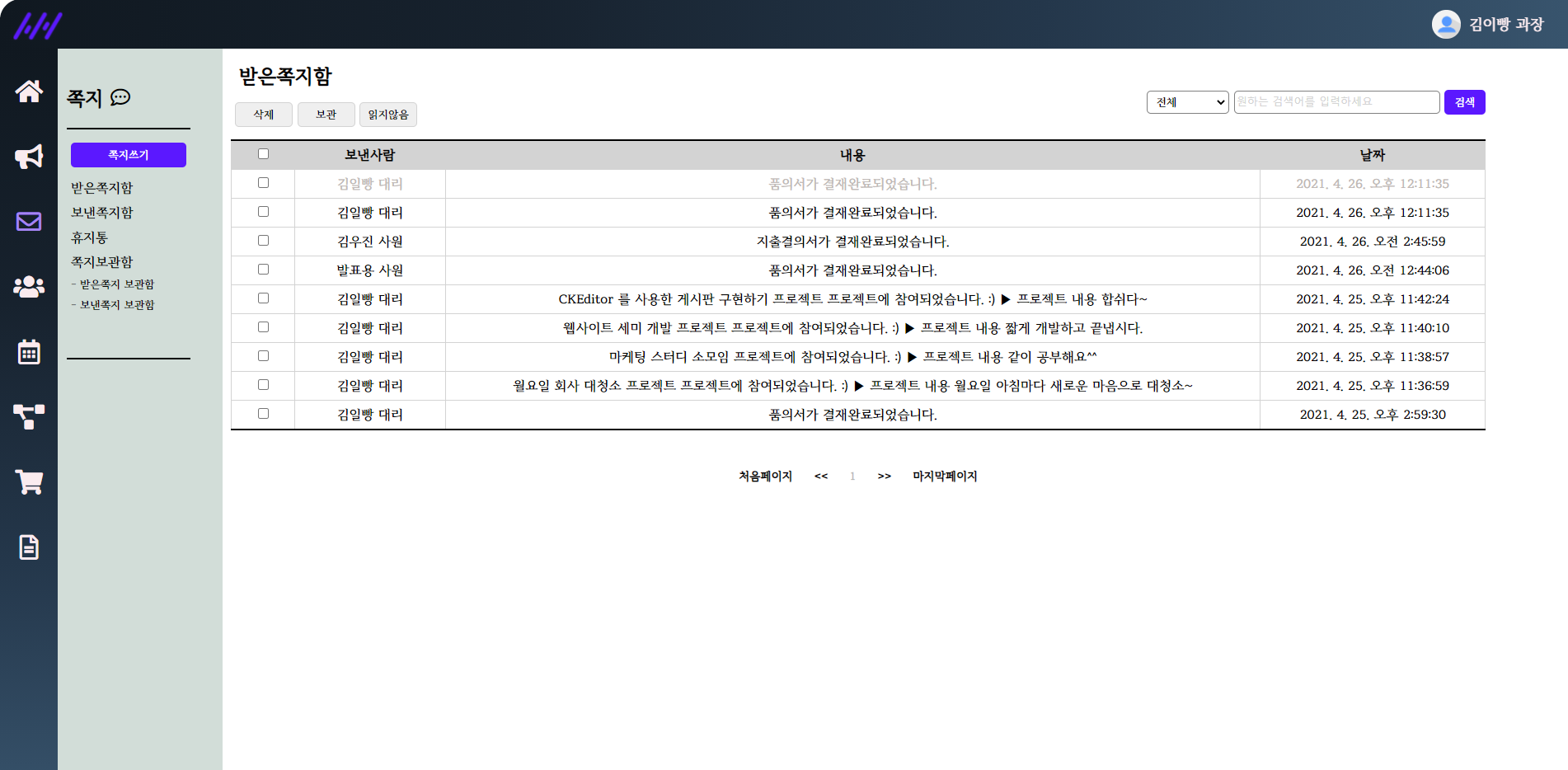Open the 전체 search filter dropdown

click(1187, 102)
